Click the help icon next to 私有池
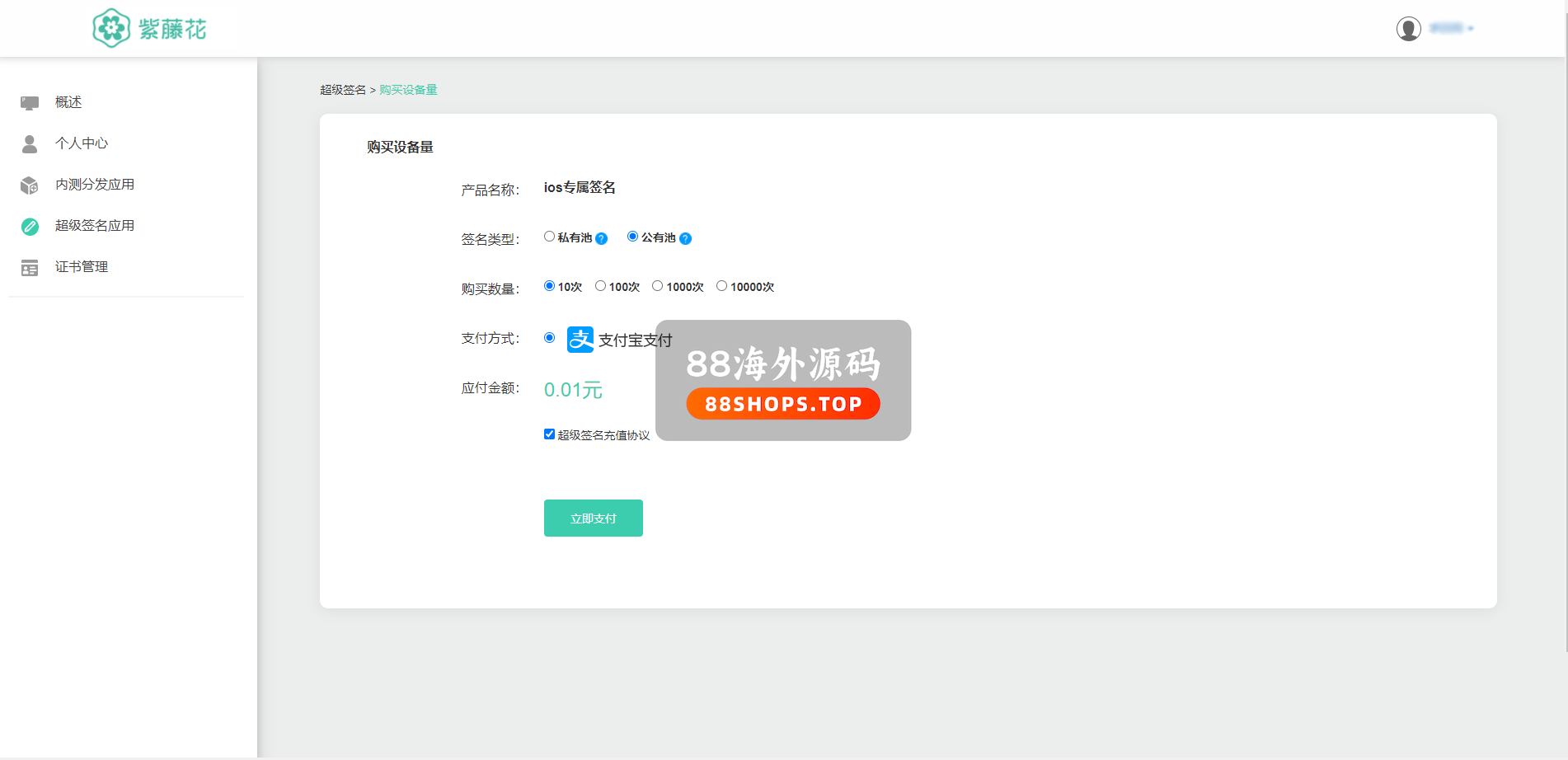Image resolution: width=1568 pixels, height=760 pixels. [602, 239]
